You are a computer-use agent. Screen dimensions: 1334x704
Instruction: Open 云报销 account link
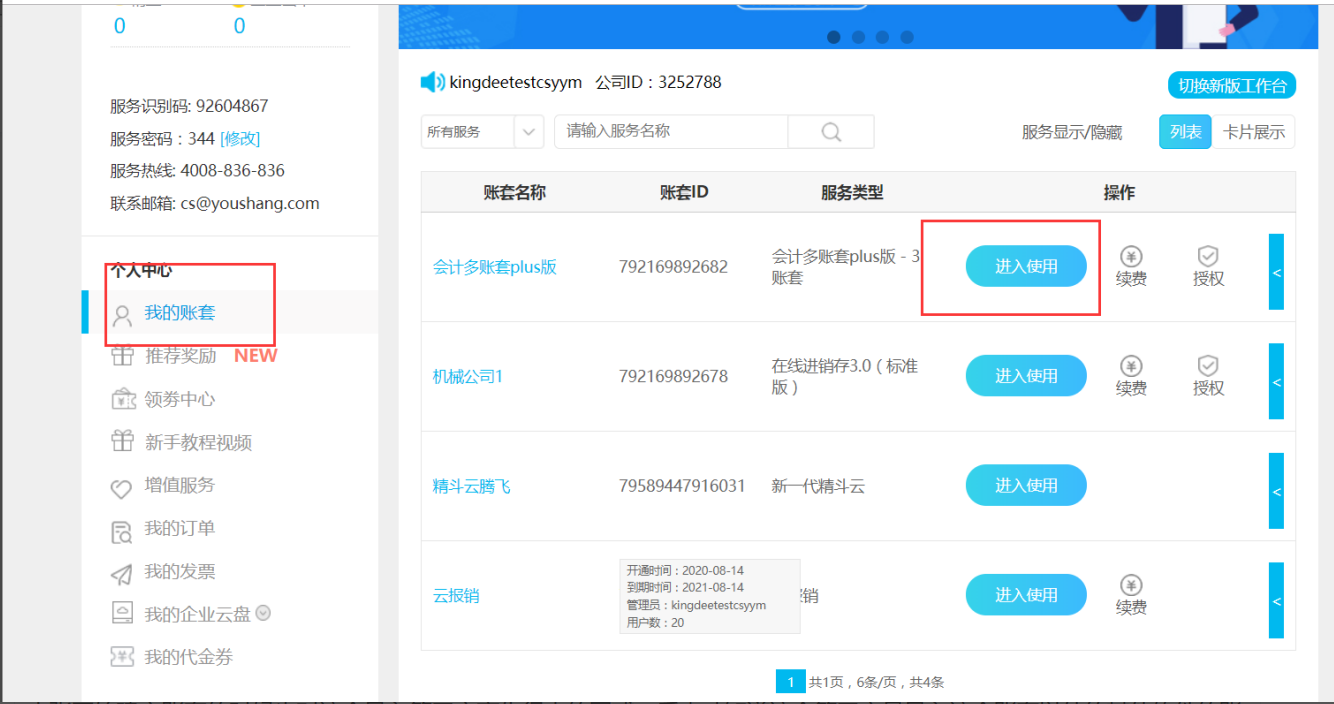click(x=456, y=595)
